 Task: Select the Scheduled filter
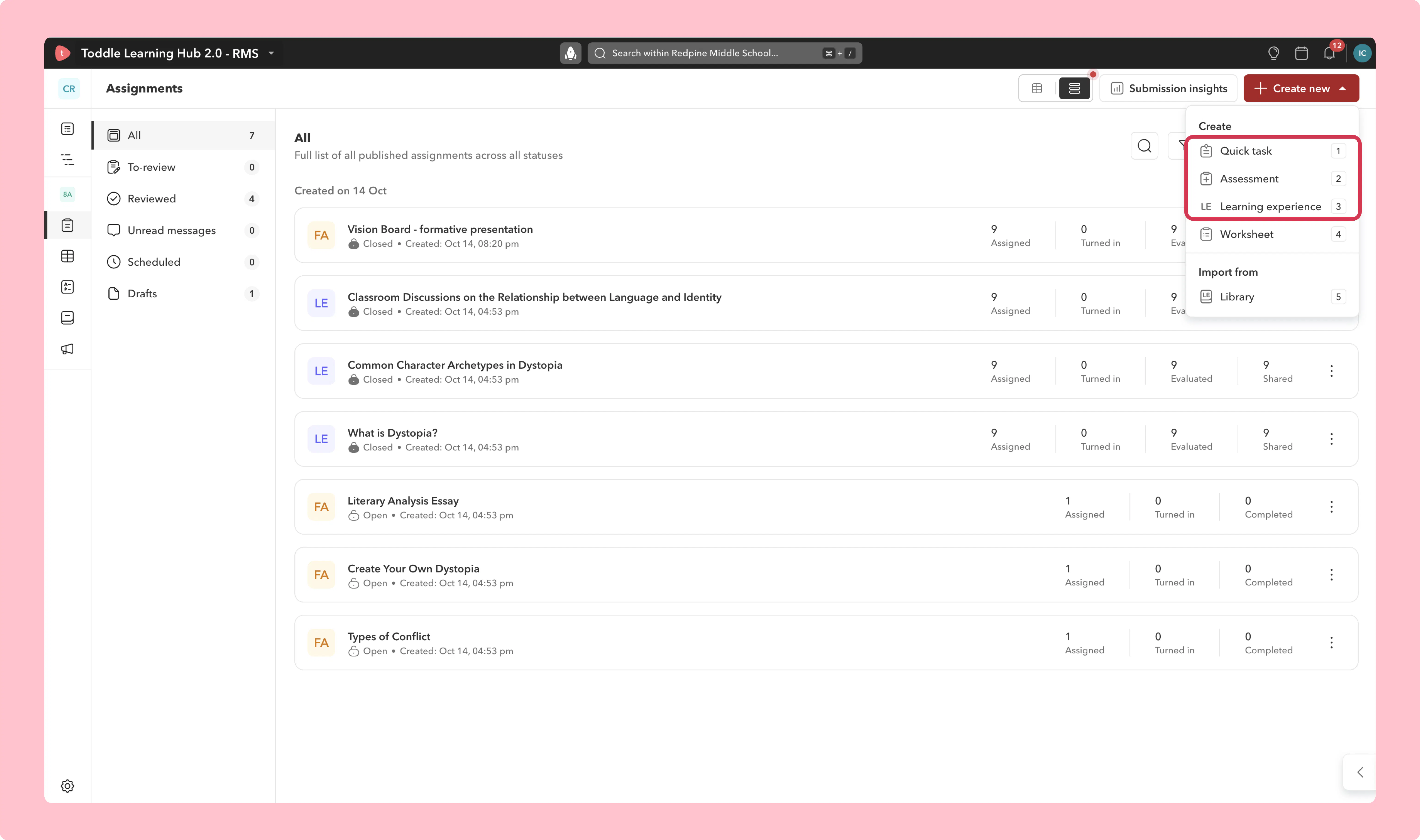[x=184, y=262]
